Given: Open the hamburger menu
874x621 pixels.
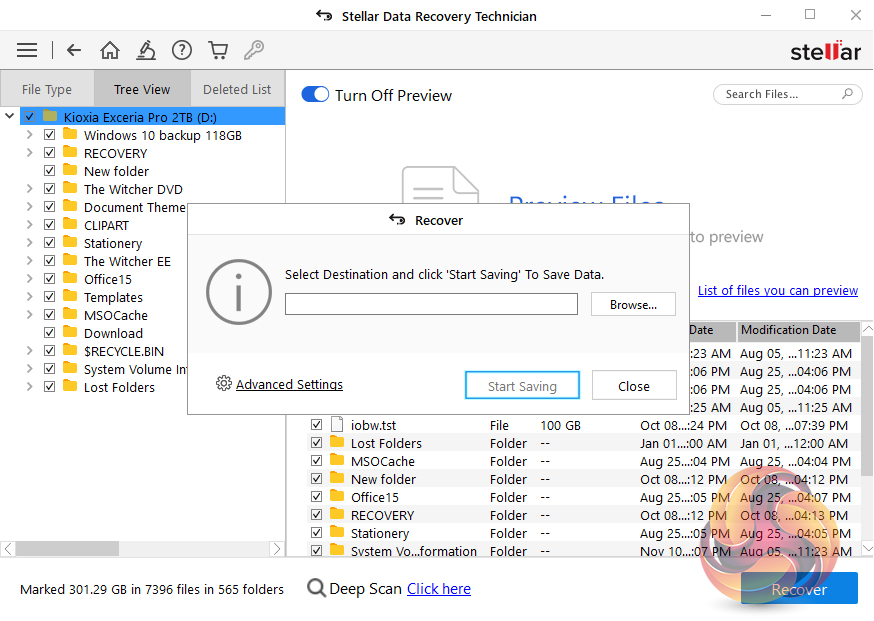Looking at the screenshot, I should 27,50.
